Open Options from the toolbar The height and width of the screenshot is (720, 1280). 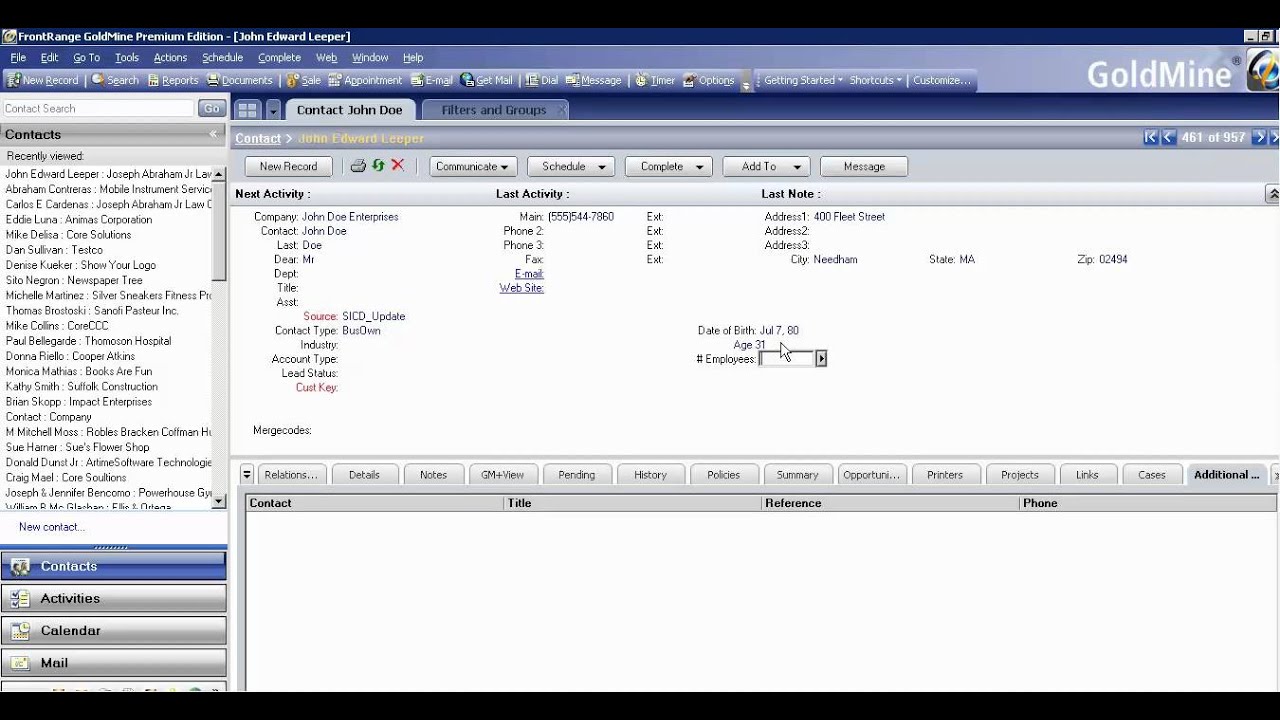point(709,80)
